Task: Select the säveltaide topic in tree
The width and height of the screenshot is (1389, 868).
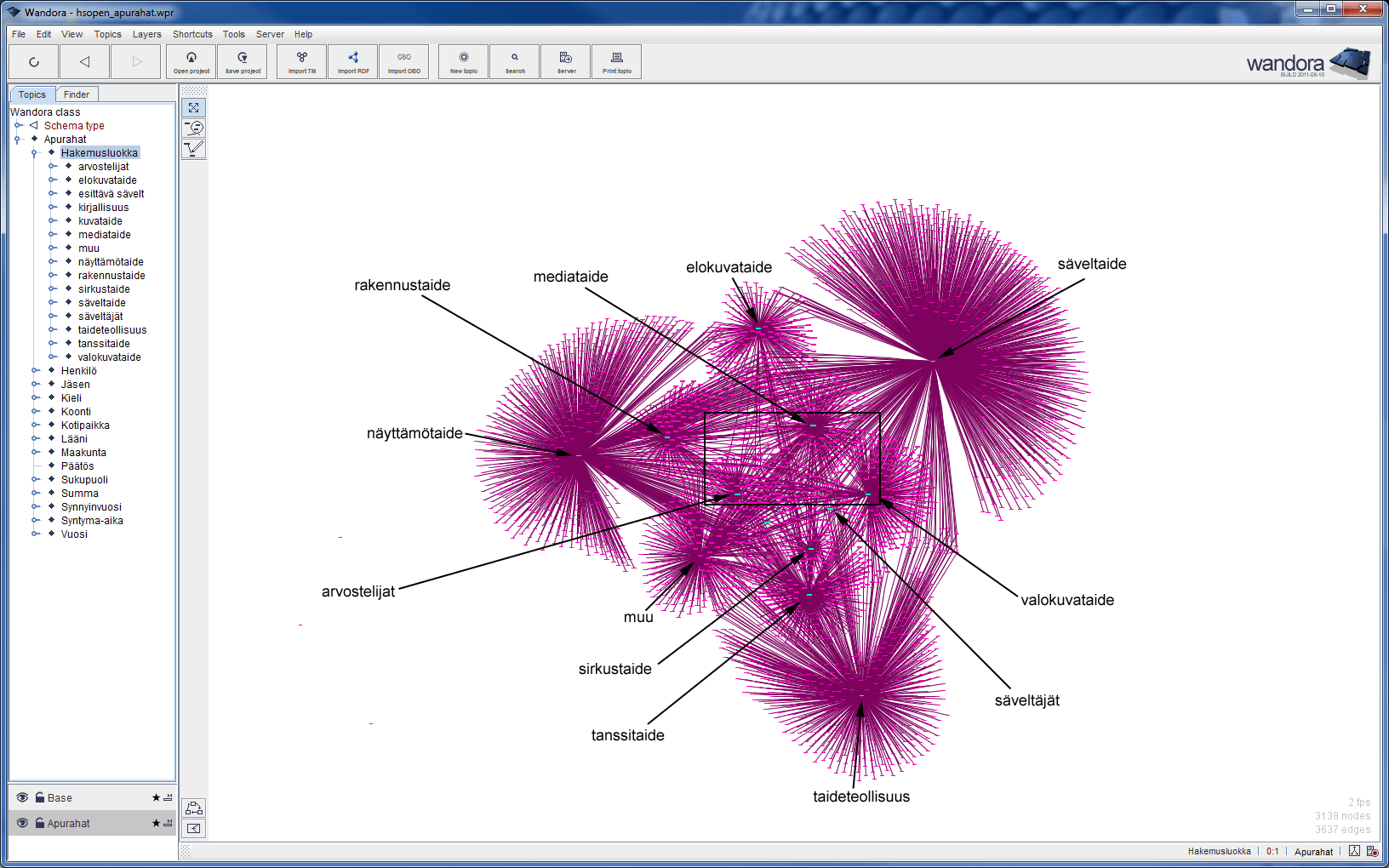Action: point(102,303)
